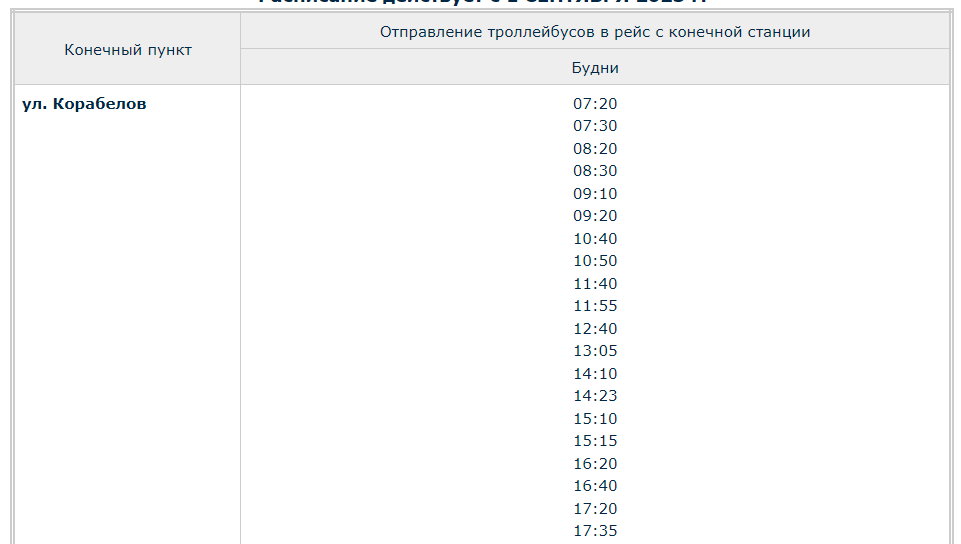961x544 pixels.
Task: Select the 12:40 departure time
Action: [594, 329]
